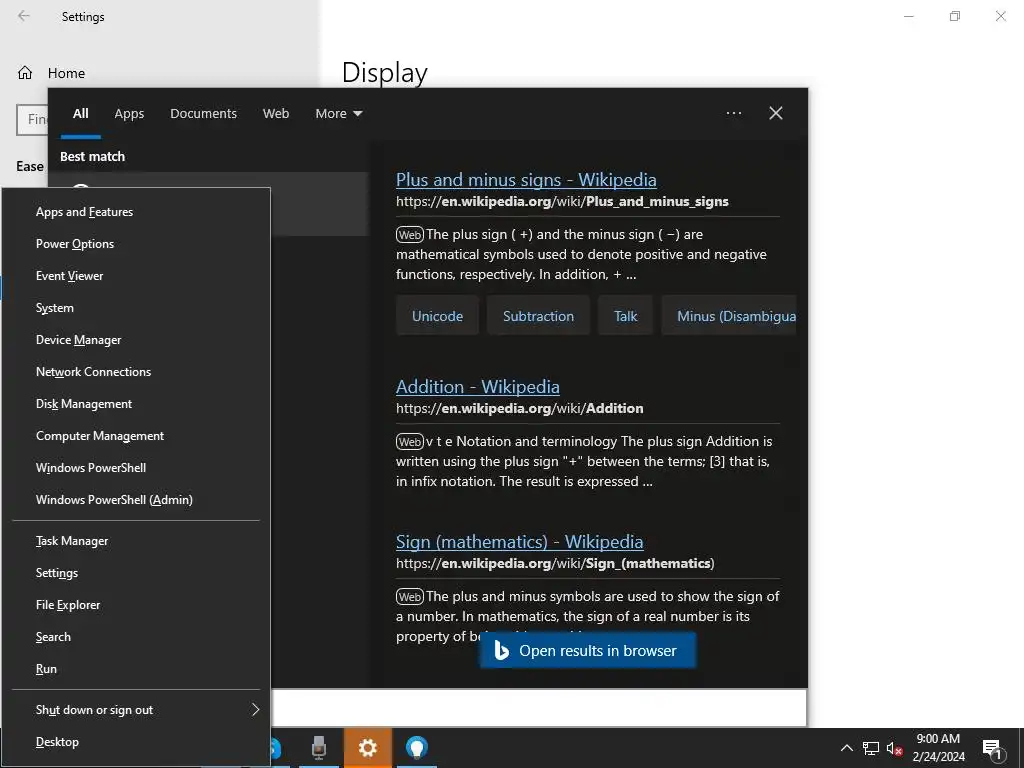Open Plus and minus signs Wikipedia link
The height and width of the screenshot is (768, 1024).
click(526, 180)
